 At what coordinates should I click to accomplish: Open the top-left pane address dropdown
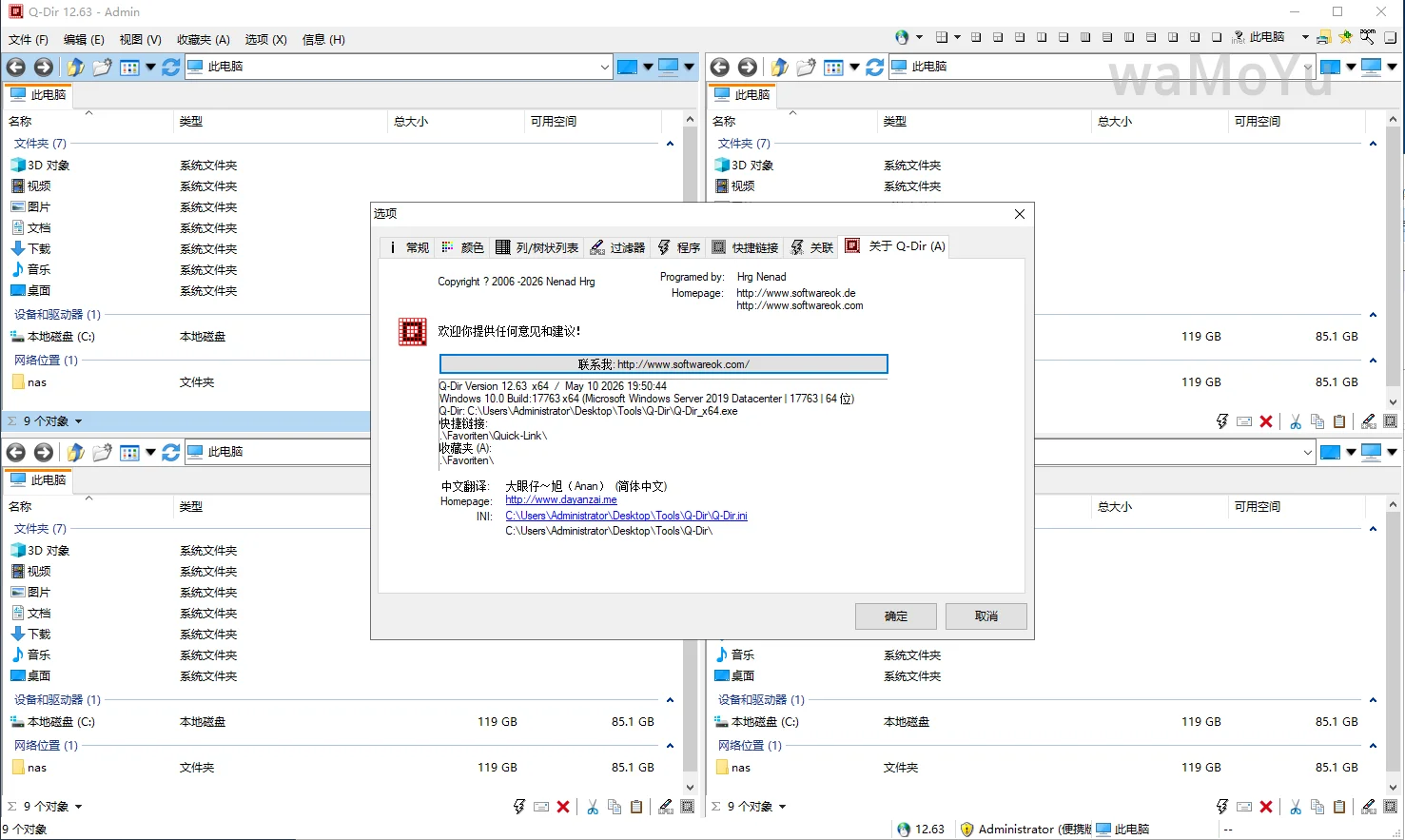point(604,67)
